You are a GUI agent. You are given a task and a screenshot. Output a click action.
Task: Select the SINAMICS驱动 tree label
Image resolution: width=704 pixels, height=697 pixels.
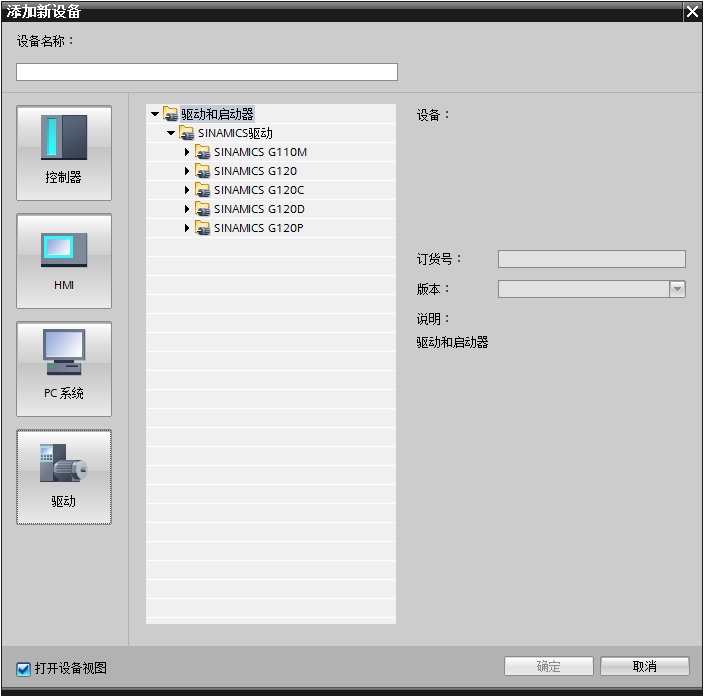click(x=235, y=133)
